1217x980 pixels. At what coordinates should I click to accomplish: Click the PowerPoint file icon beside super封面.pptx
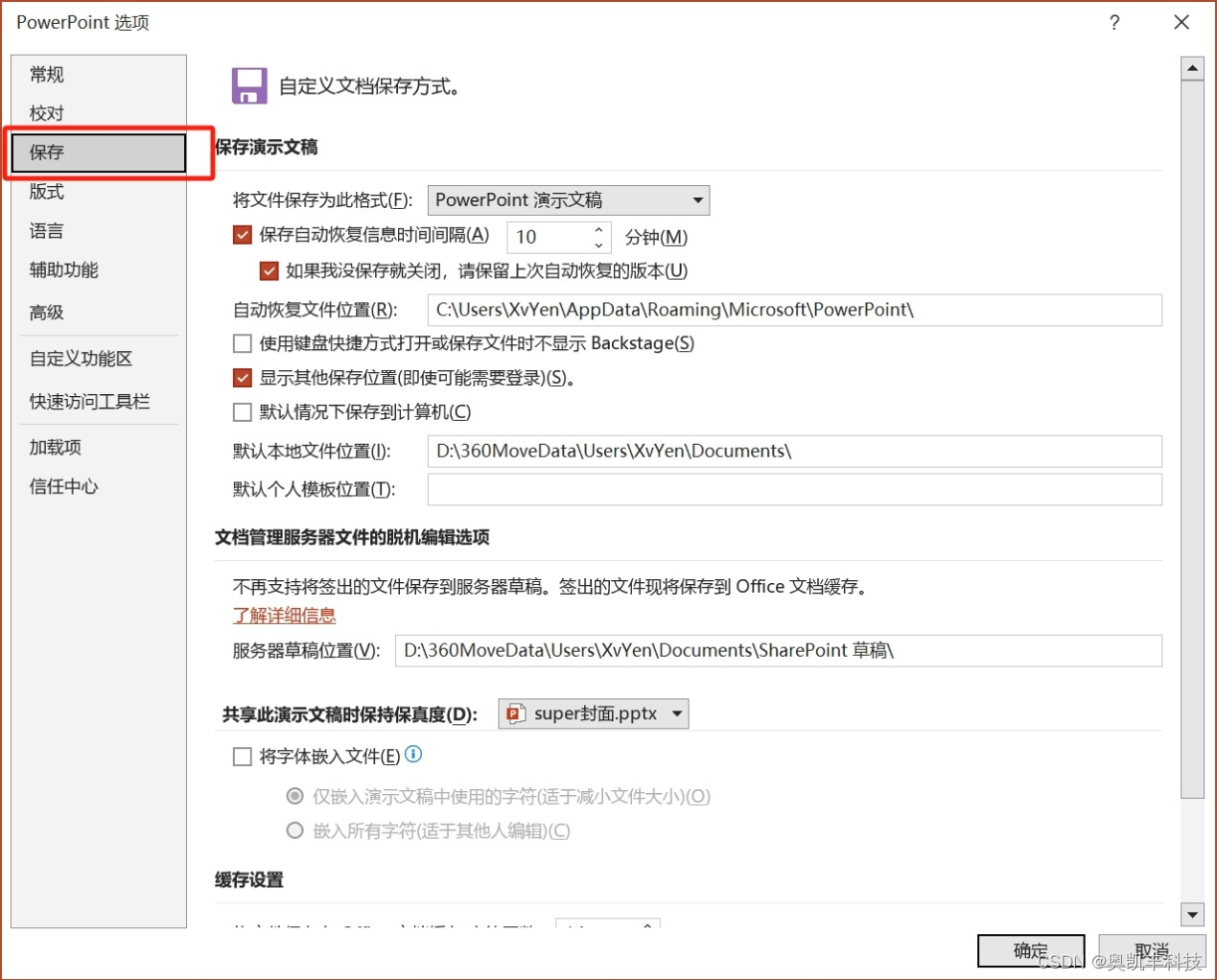pos(516,713)
